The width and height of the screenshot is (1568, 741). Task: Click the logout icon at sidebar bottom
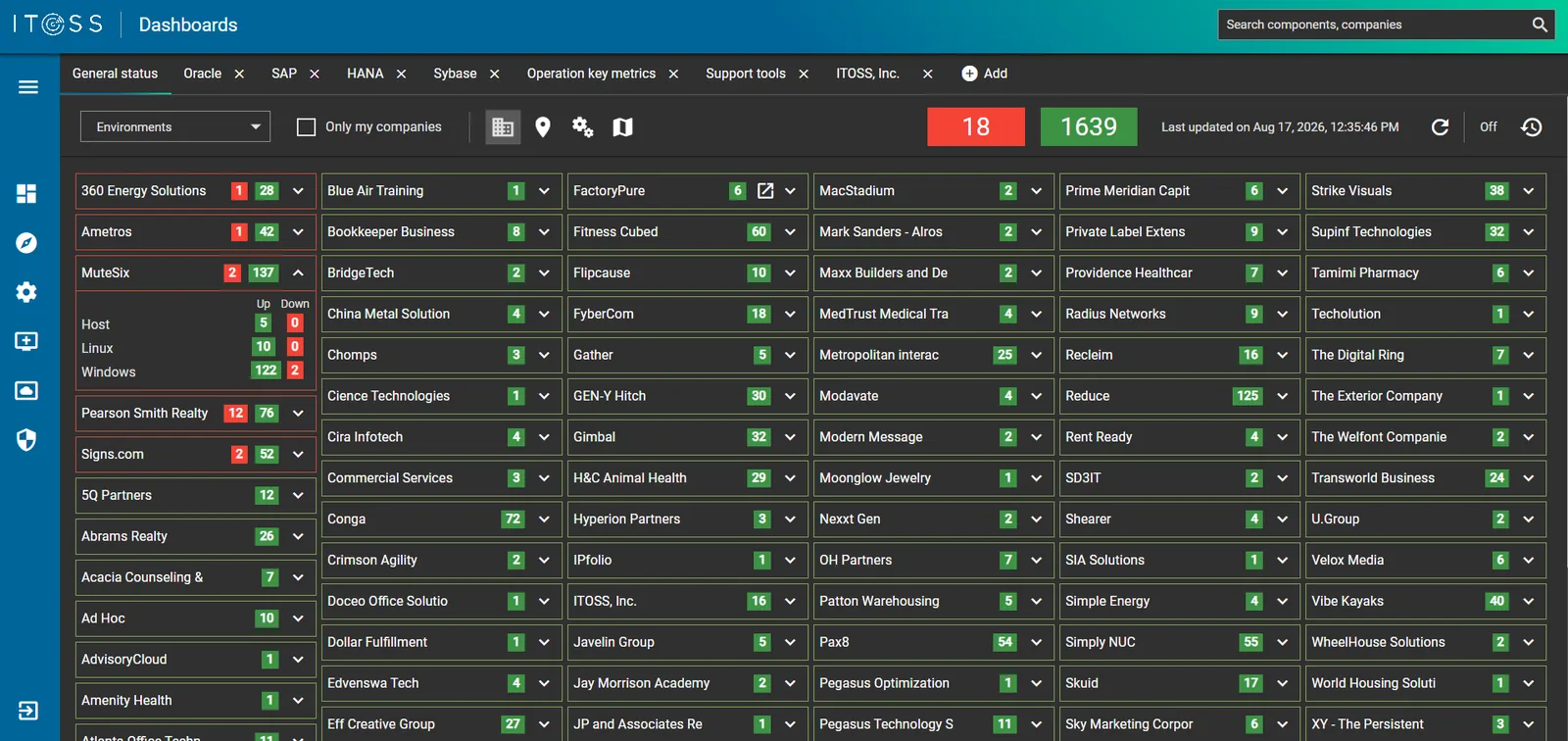point(28,711)
